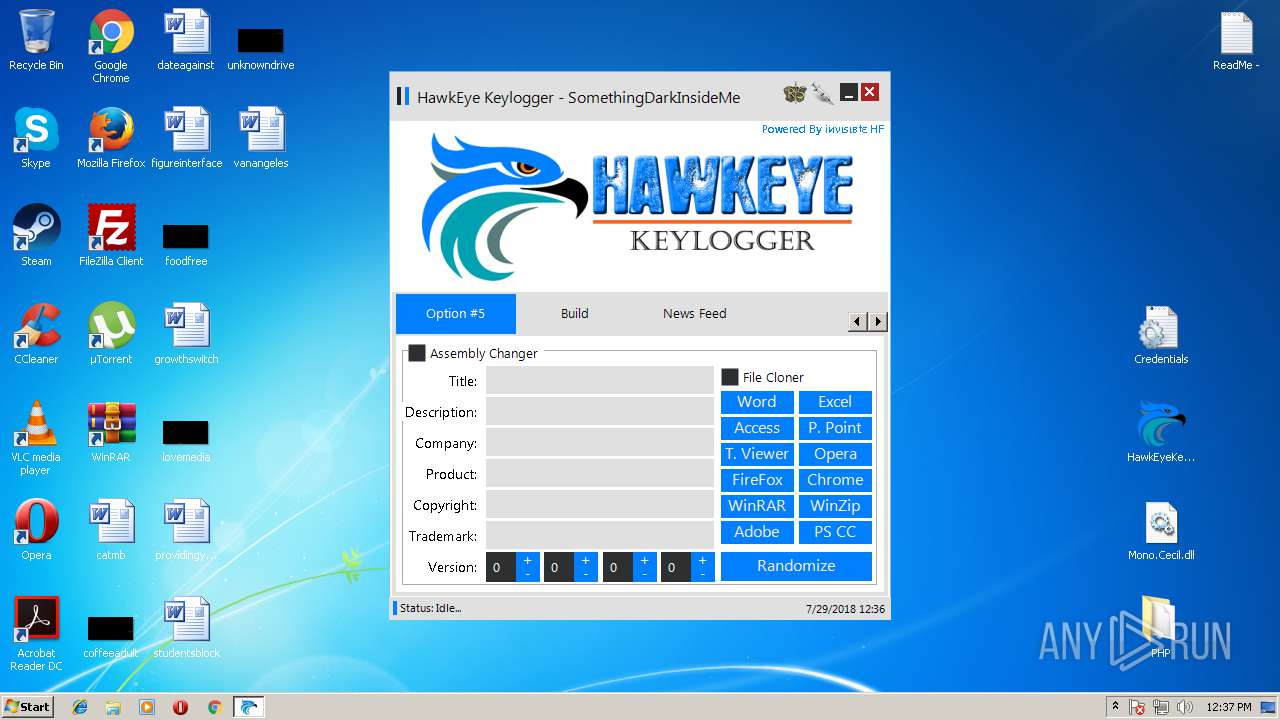Image resolution: width=1280 pixels, height=720 pixels.
Task: Click the syringe icon in HawkEye title bar
Action: pyautogui.click(x=822, y=93)
